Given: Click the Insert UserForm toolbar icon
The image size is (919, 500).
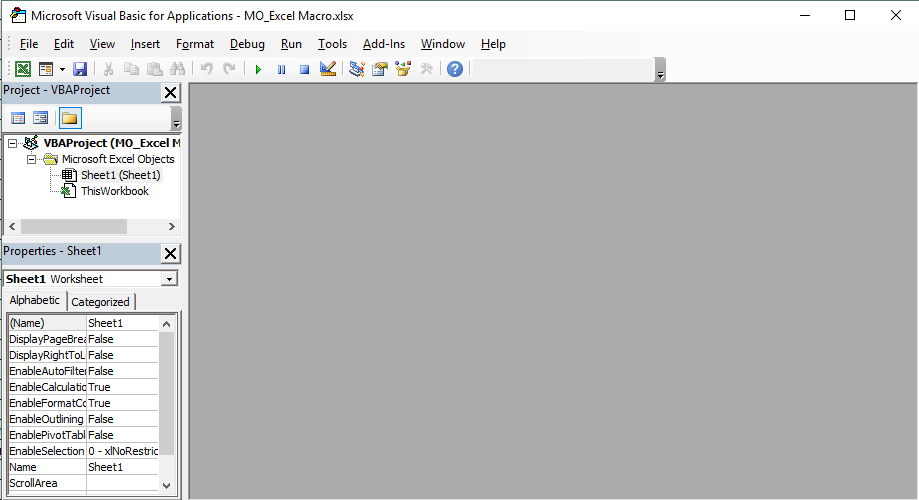Looking at the screenshot, I should [x=46, y=69].
